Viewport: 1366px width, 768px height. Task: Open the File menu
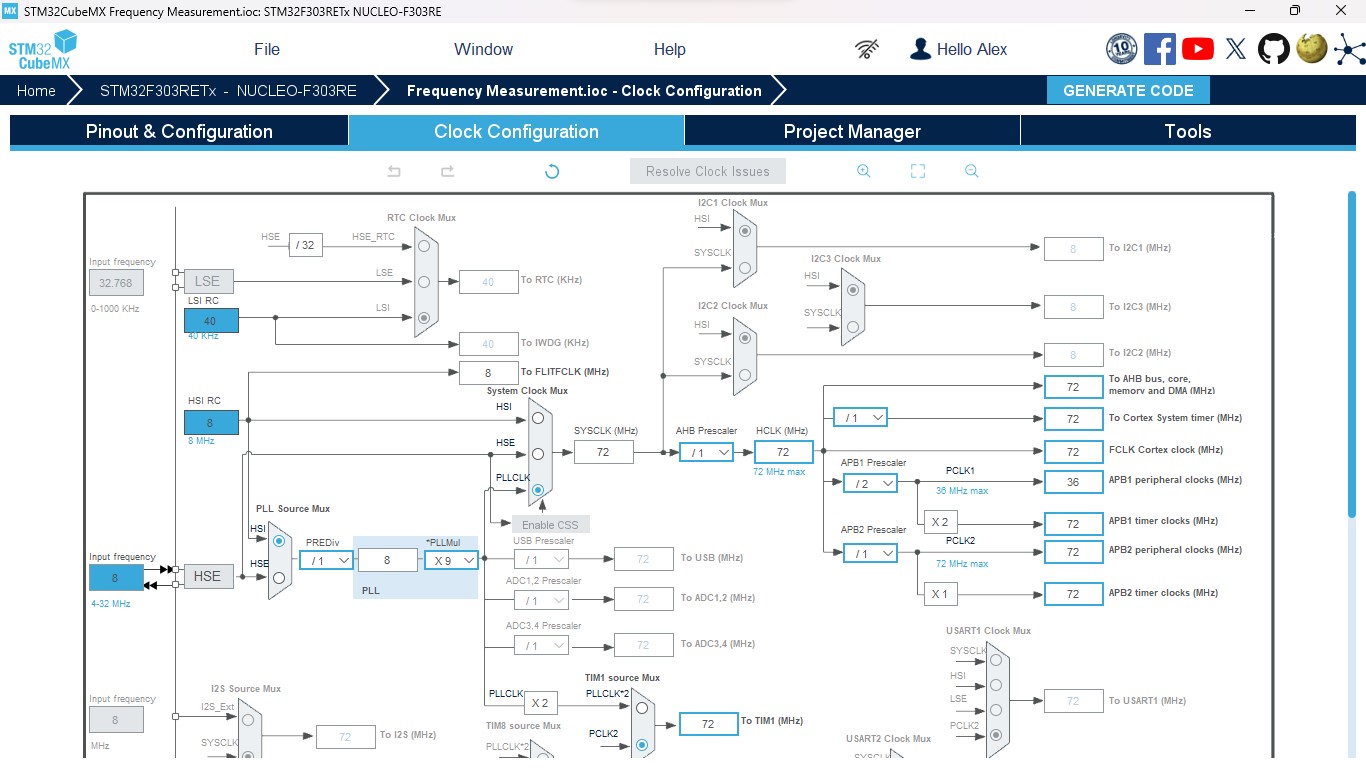[267, 49]
